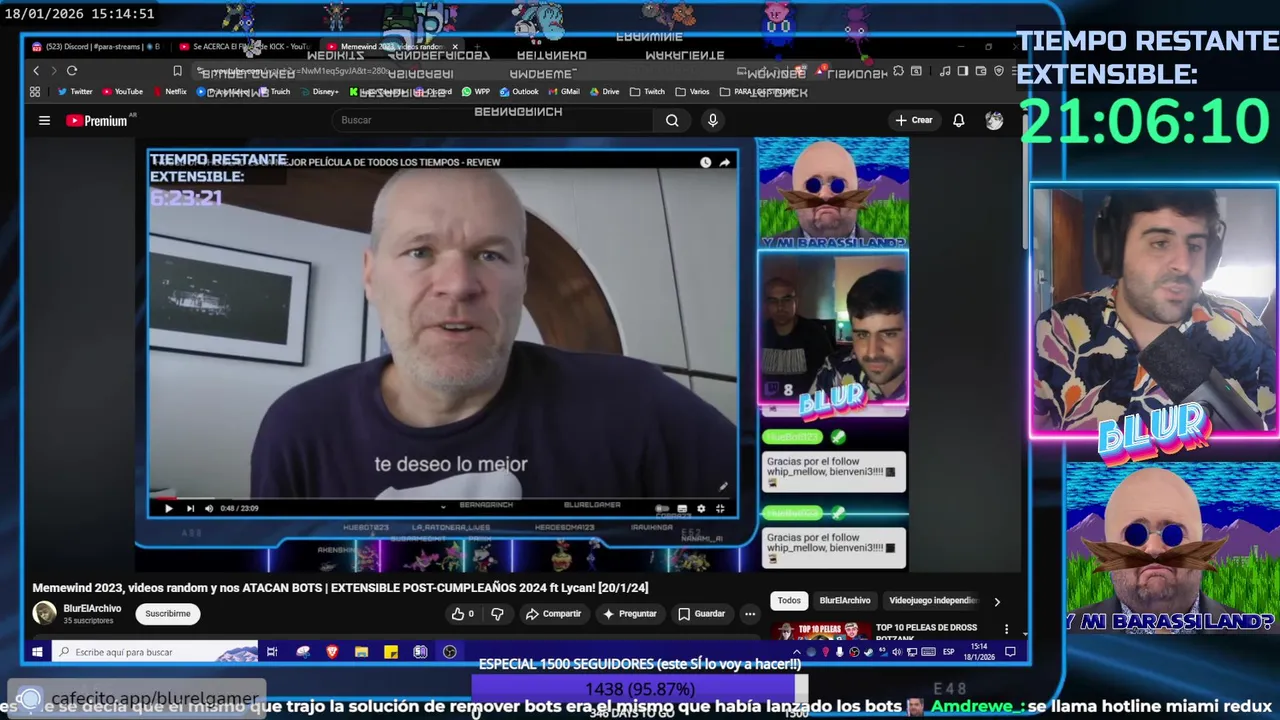Expand the Varios bookmarks folder
The width and height of the screenshot is (1280, 720).
pyautogui.click(x=692, y=92)
